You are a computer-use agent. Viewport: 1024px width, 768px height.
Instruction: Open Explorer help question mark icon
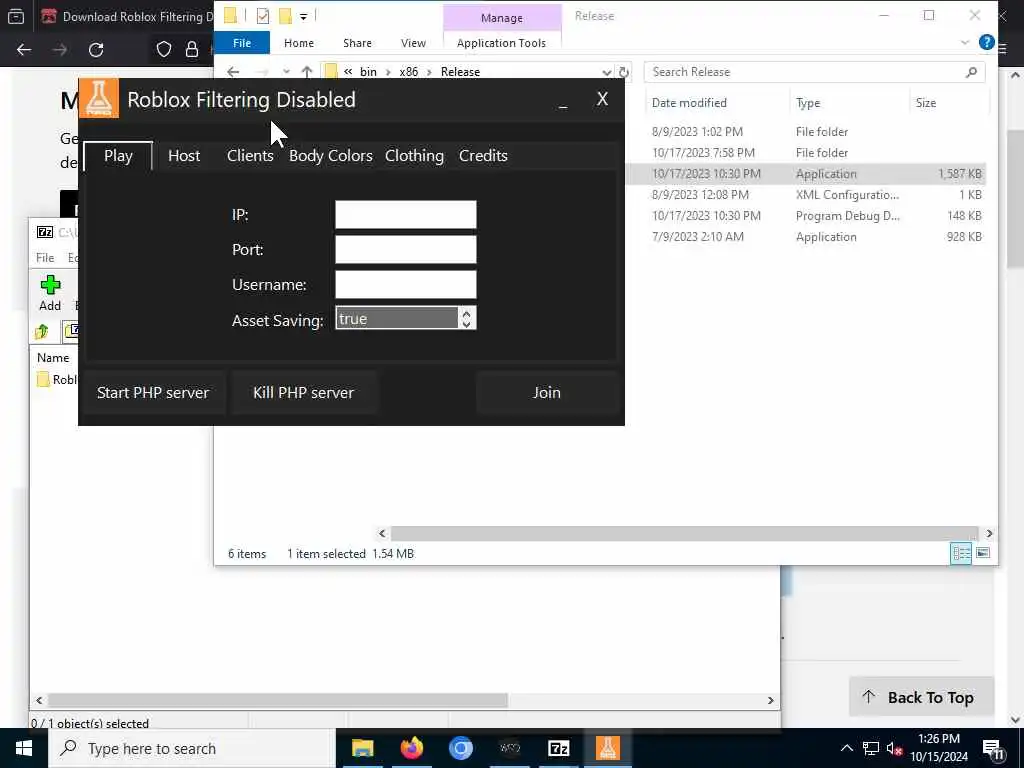986,42
